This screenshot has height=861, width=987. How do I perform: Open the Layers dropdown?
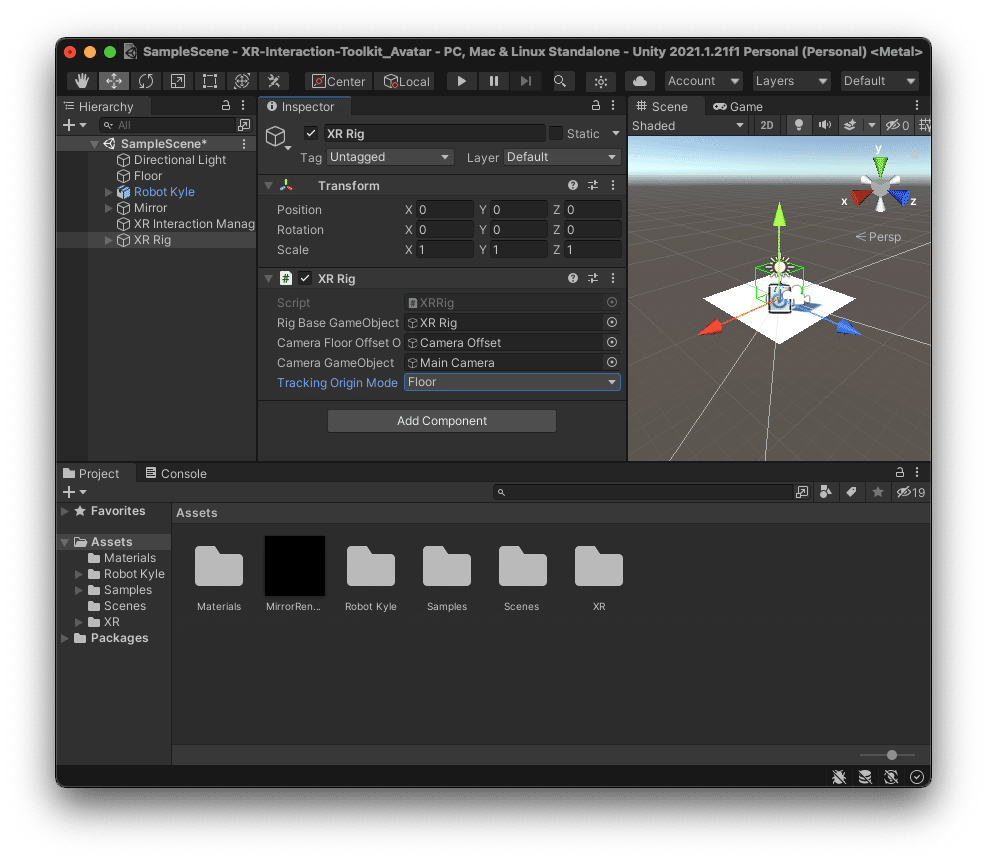[x=791, y=81]
